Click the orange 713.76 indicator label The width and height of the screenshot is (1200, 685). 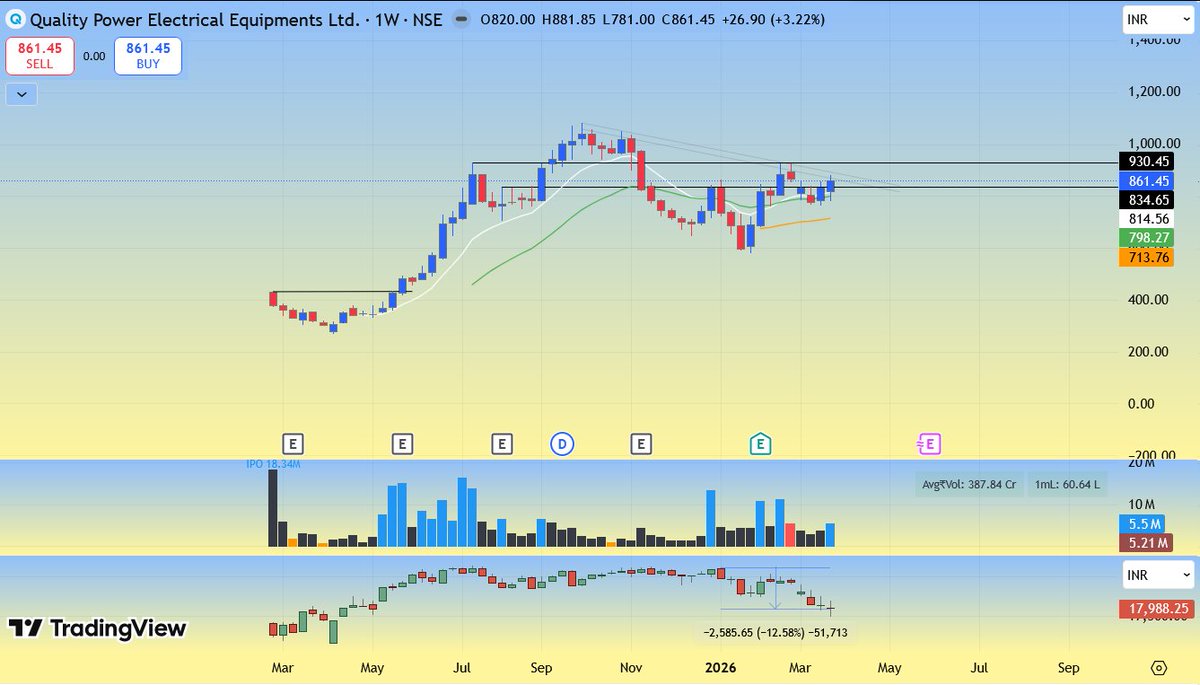click(1145, 257)
